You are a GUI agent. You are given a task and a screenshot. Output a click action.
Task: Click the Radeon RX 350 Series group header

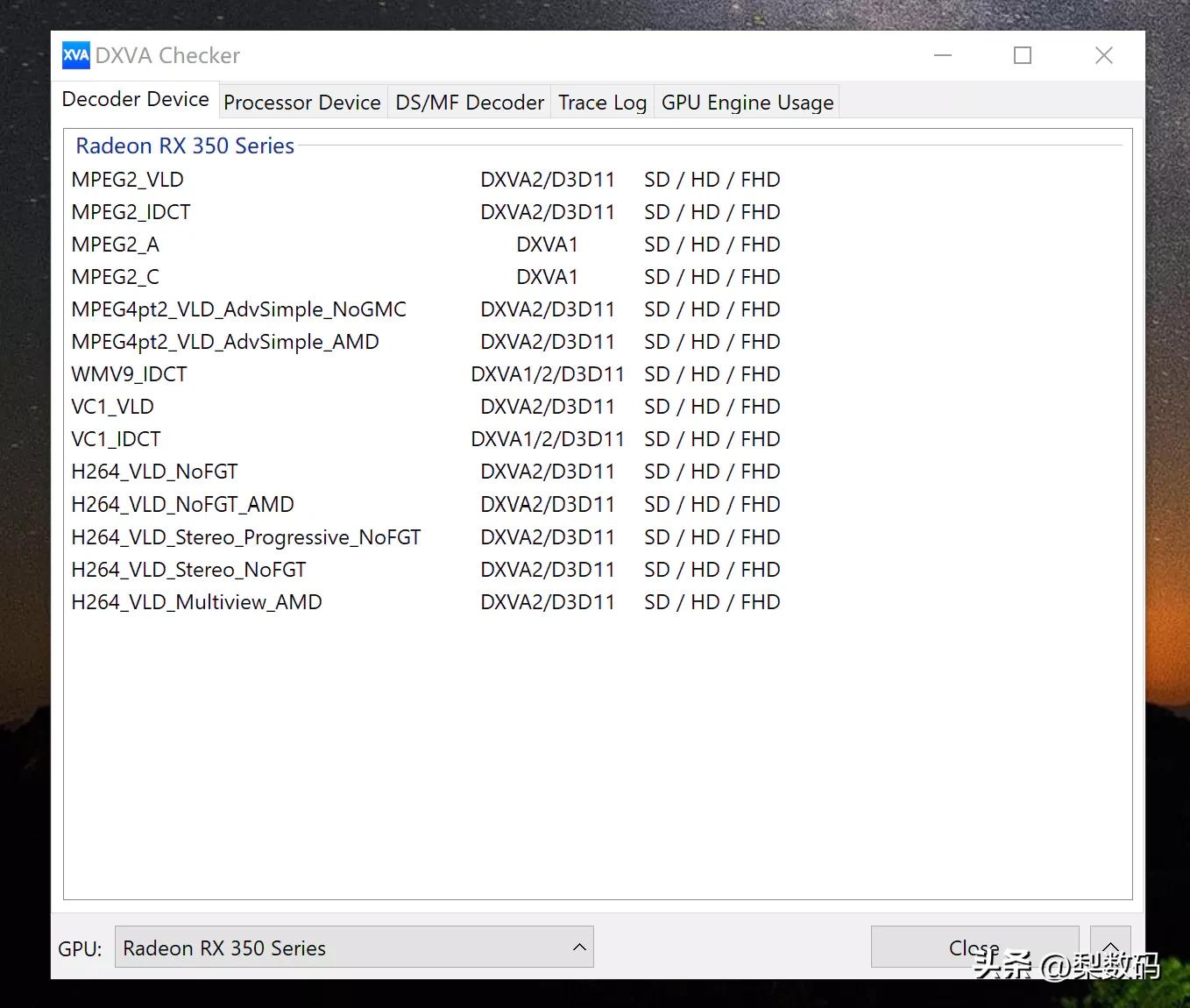tap(185, 146)
